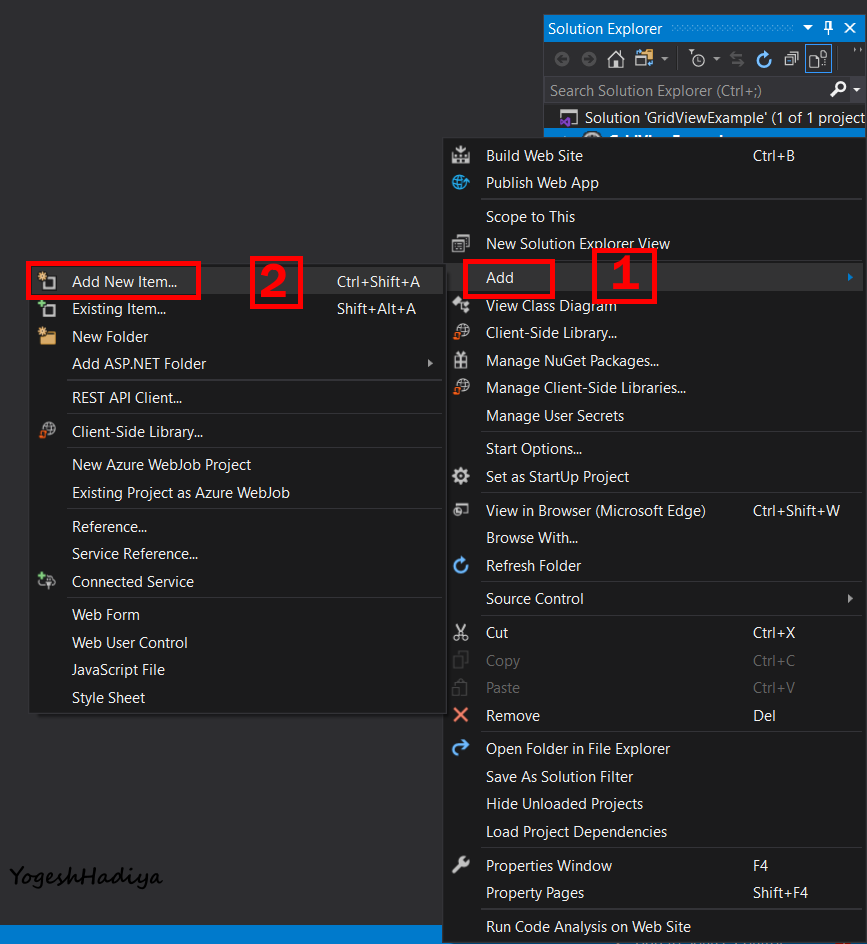Toggle the Show All Files button
Screen dimensions: 867x944
[x=817, y=59]
